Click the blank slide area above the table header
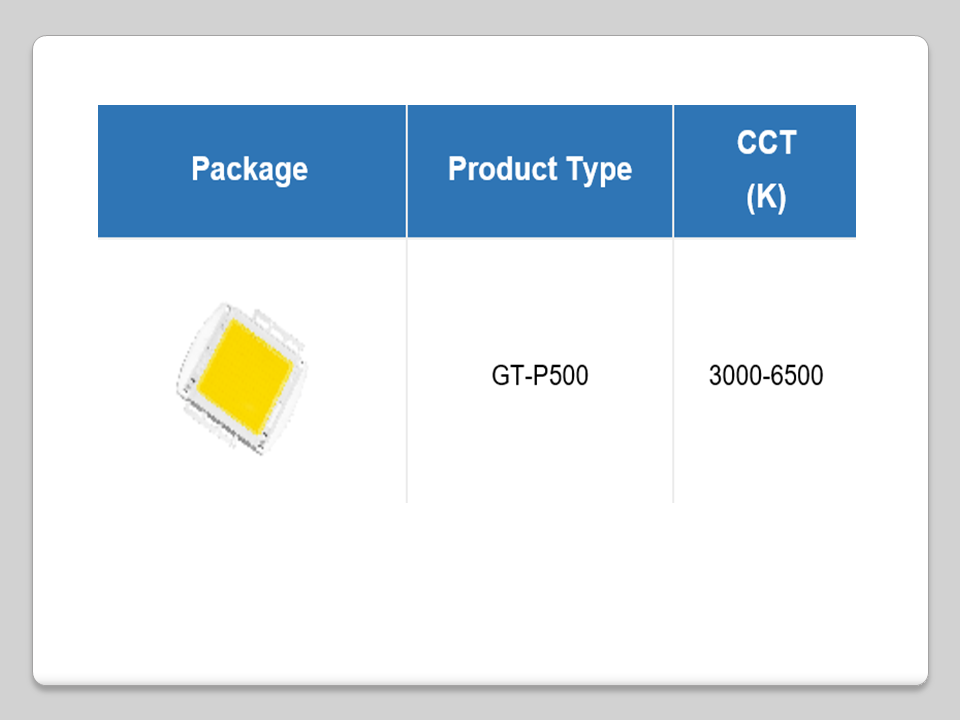The width and height of the screenshot is (960, 720). click(x=480, y=70)
